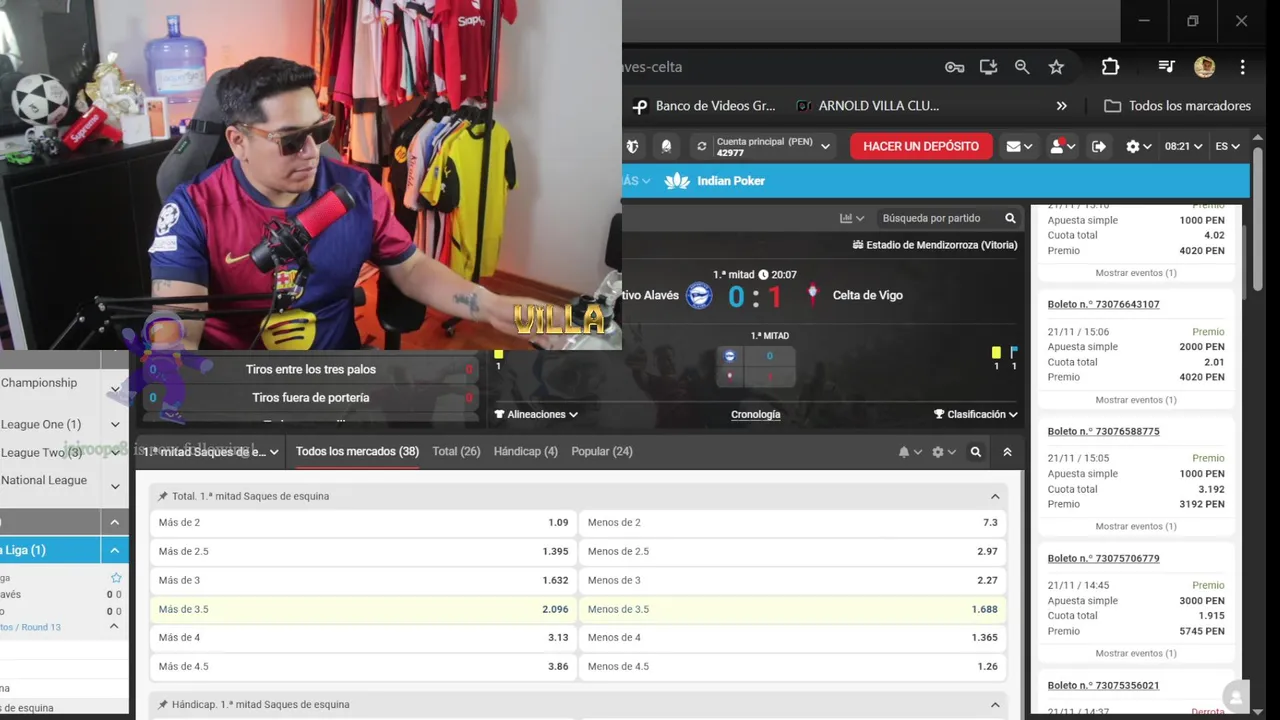Open the Cronología link
The height and width of the screenshot is (720, 1280).
point(755,414)
